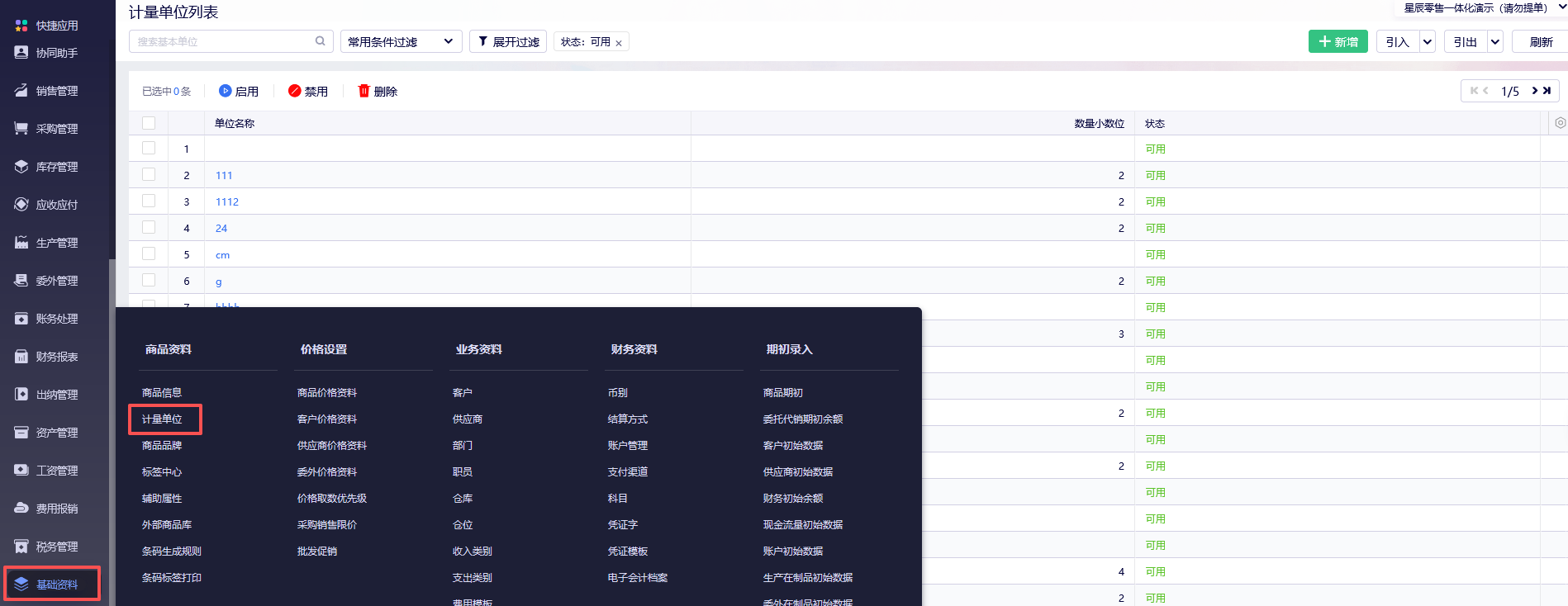Screen dimensions: 1568x606
Task: Check the checkbox for unit 1112
Action: click(x=149, y=201)
